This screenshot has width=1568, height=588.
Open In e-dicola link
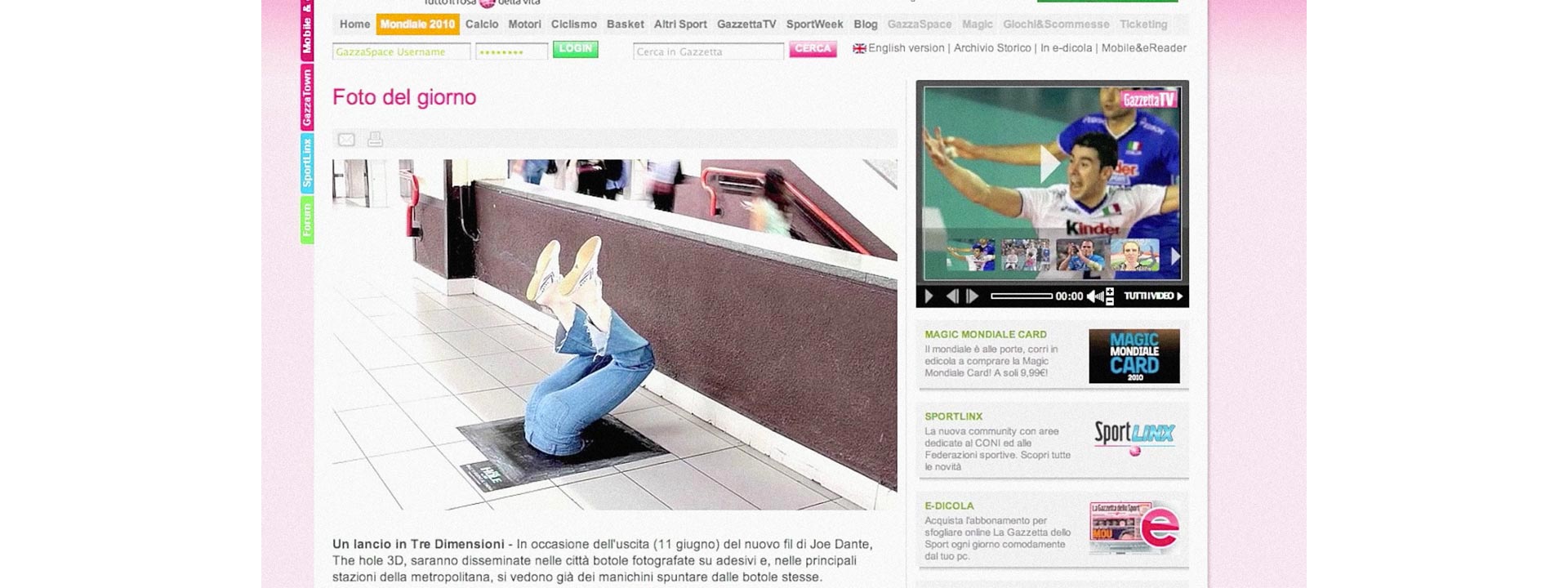(1066, 48)
